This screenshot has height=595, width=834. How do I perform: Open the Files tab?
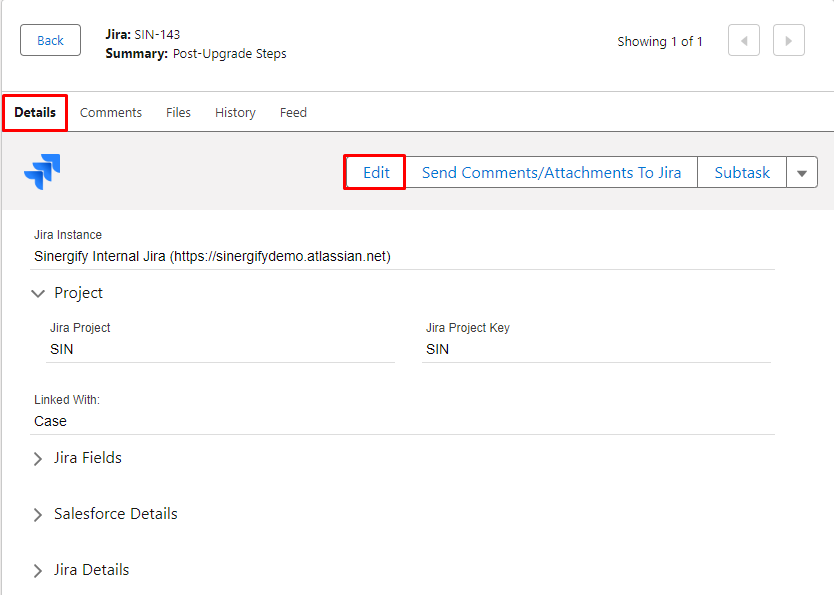(178, 113)
